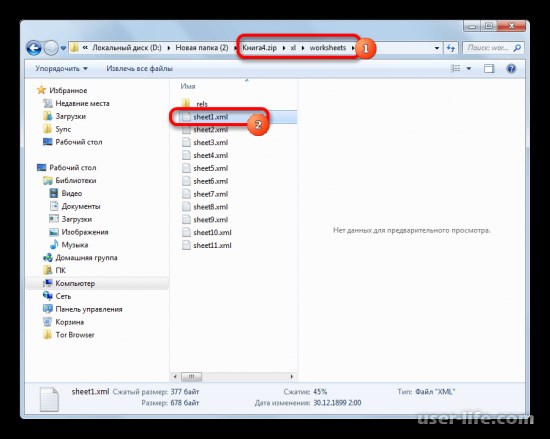Image resolution: width=550 pixels, height=439 pixels.
Task: Click the Forward navigation arrow
Action: [x=51, y=48]
